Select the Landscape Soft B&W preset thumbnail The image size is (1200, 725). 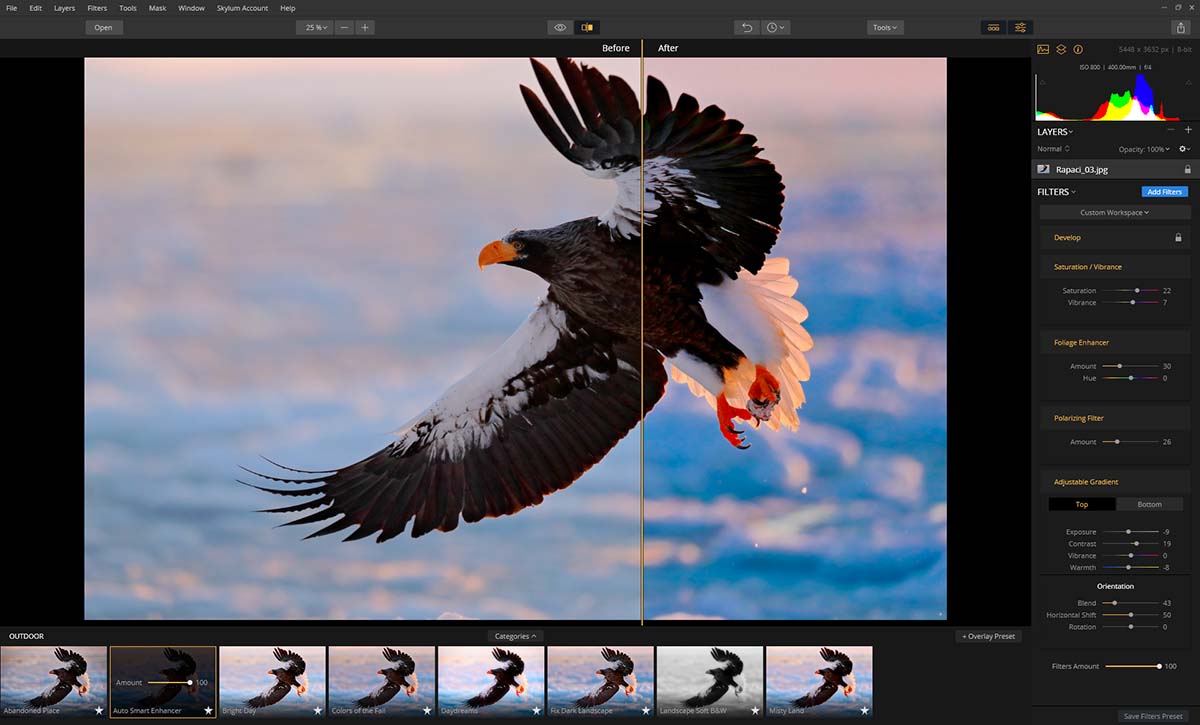709,680
